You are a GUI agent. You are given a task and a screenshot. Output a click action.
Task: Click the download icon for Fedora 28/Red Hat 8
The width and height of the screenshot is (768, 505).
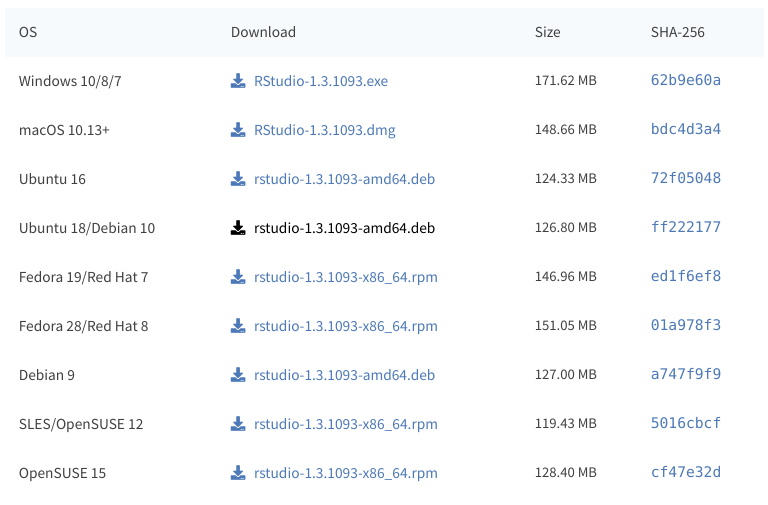pos(238,326)
